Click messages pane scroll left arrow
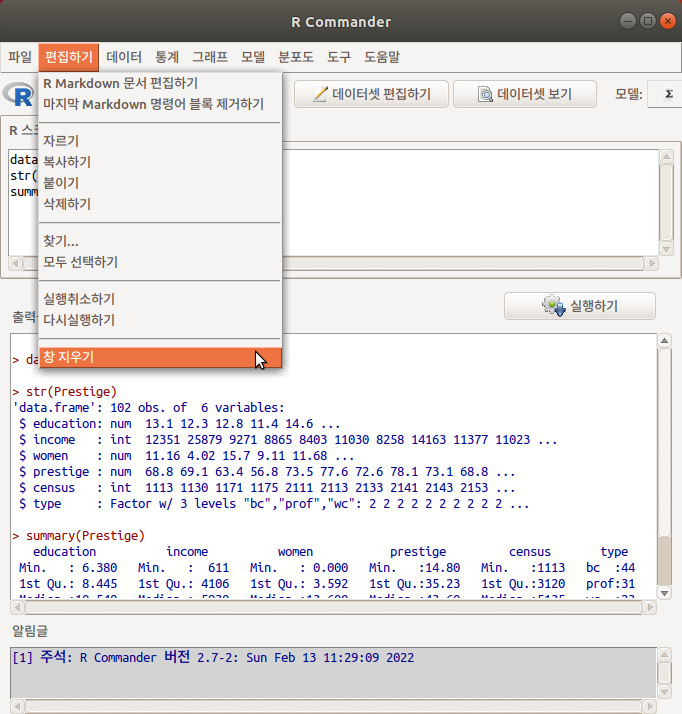The image size is (682, 714). (17, 707)
